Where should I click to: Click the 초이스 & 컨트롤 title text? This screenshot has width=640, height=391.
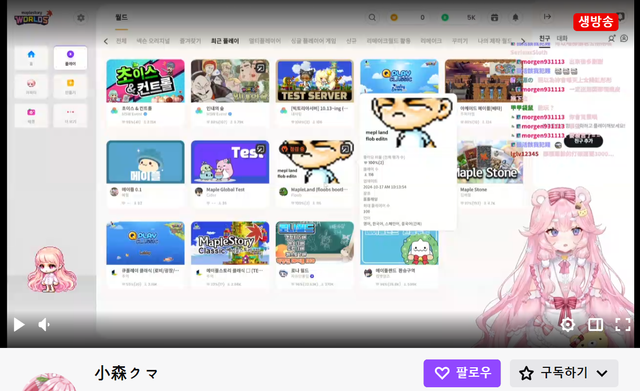[x=137, y=109]
